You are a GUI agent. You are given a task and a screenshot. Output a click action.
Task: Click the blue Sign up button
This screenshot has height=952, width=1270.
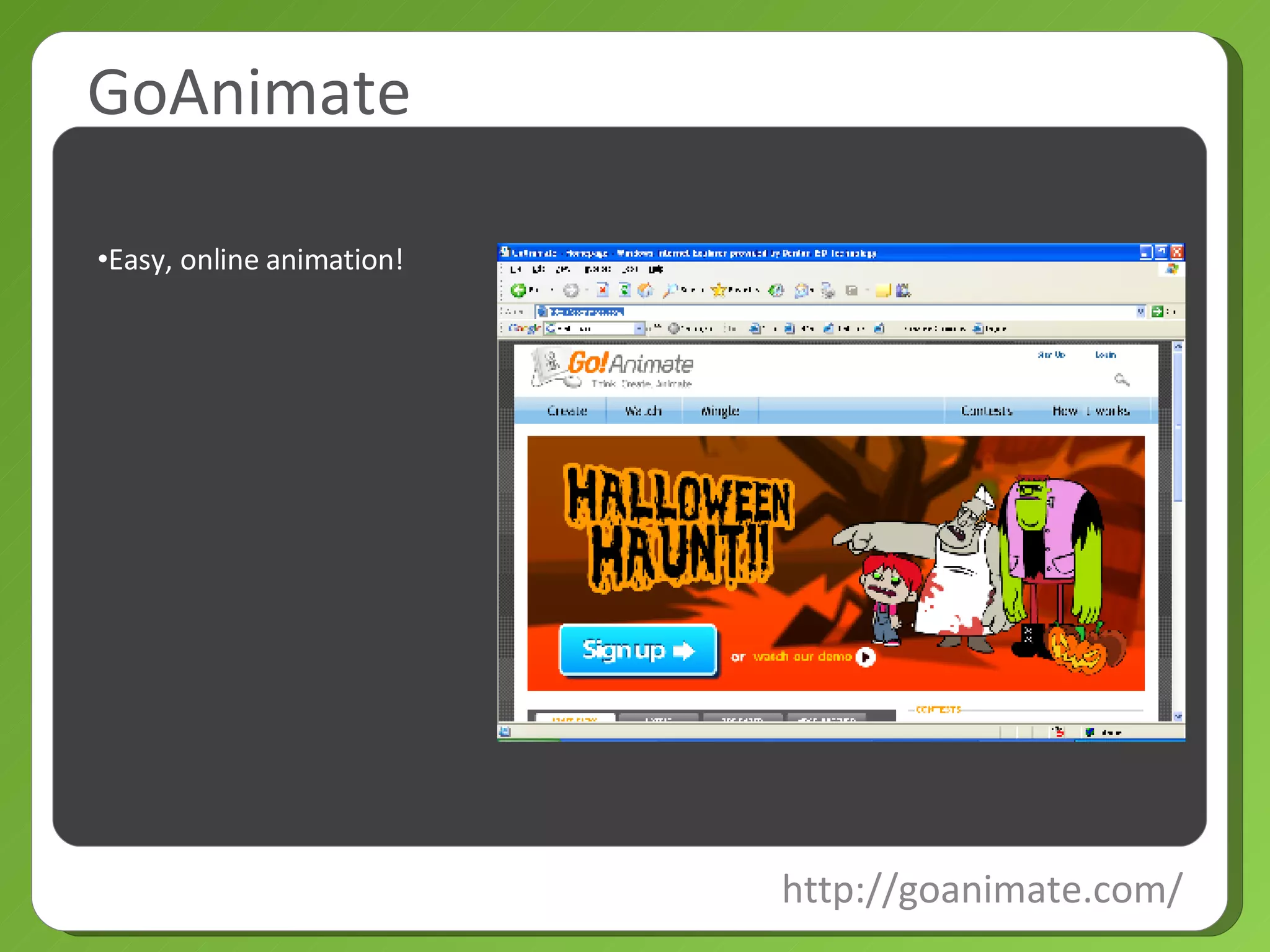pyautogui.click(x=639, y=650)
